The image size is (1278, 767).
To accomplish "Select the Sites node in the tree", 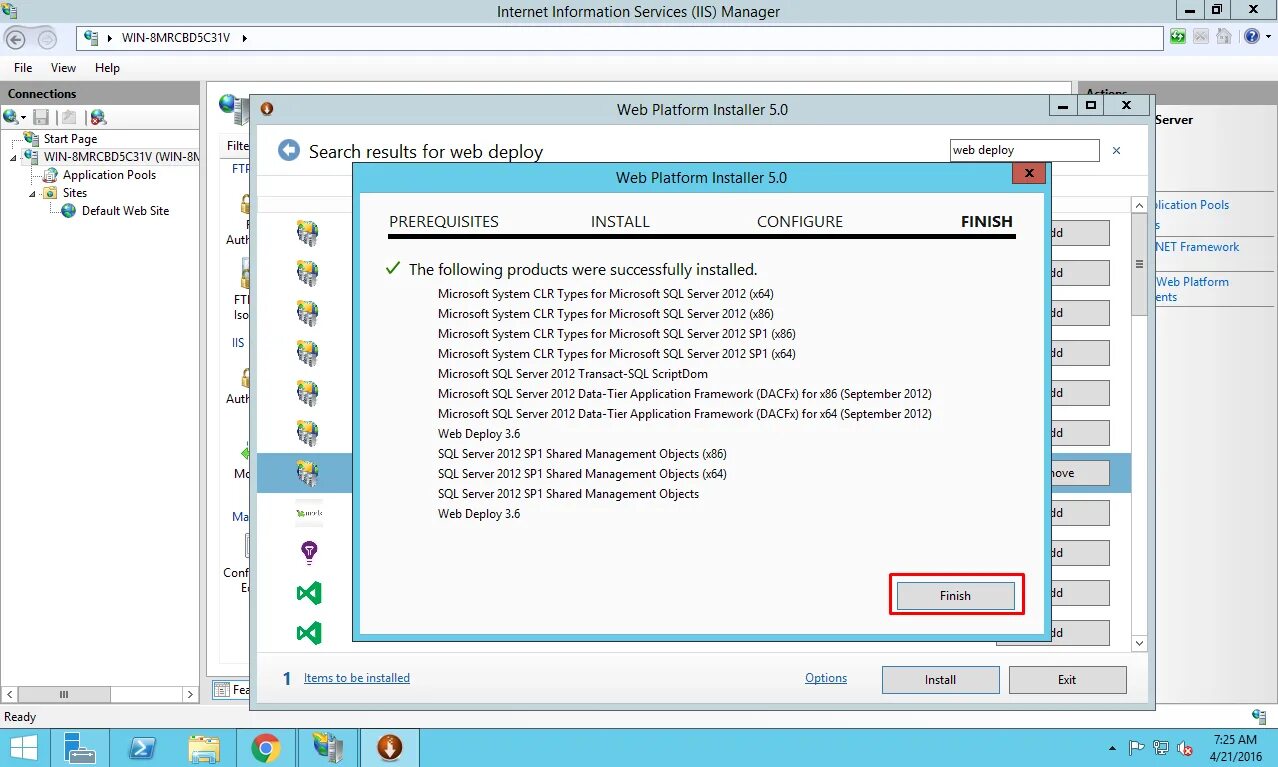I will 75,193.
